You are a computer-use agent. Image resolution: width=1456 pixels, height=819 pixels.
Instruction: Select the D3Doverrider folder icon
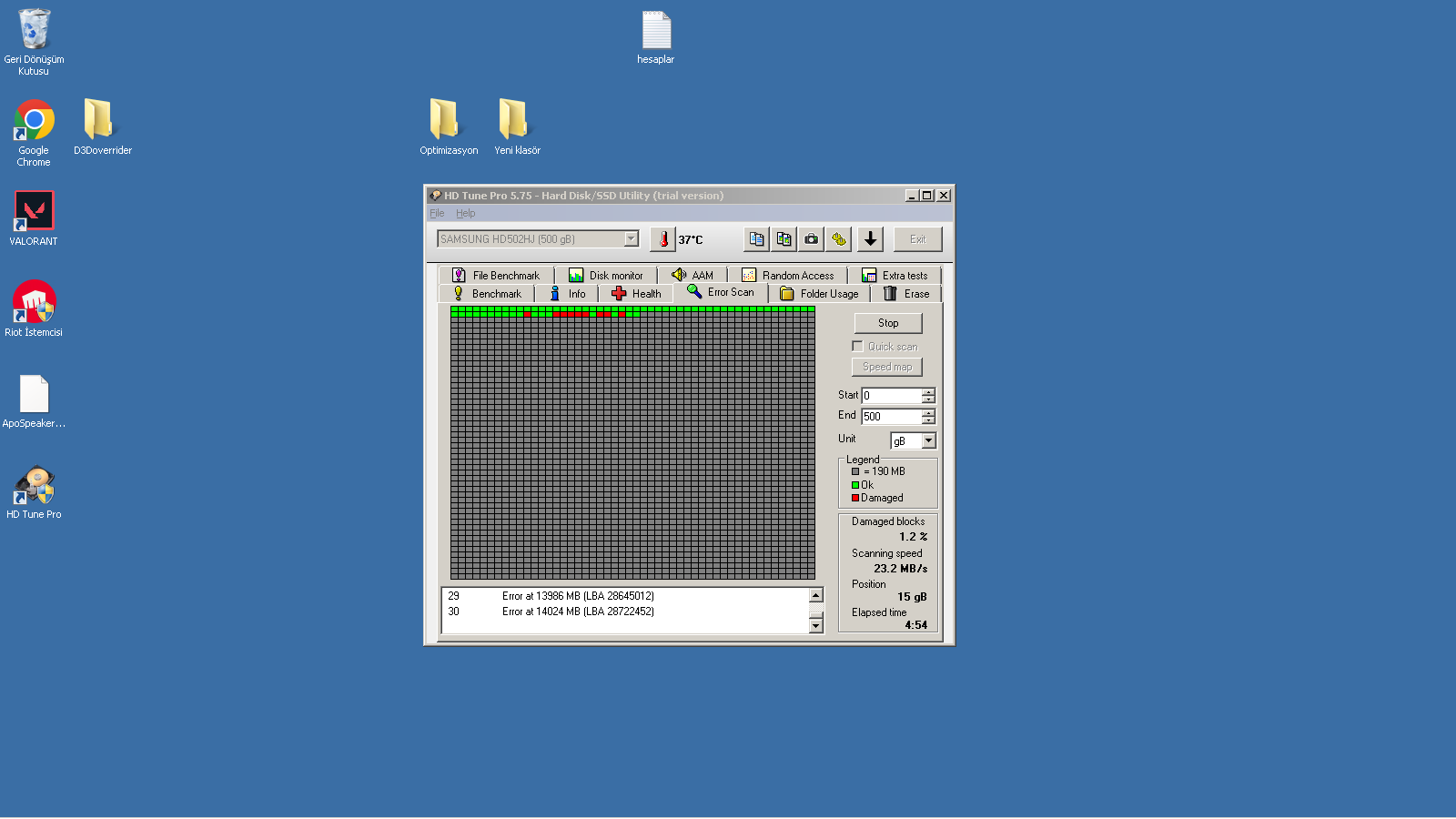tap(102, 127)
